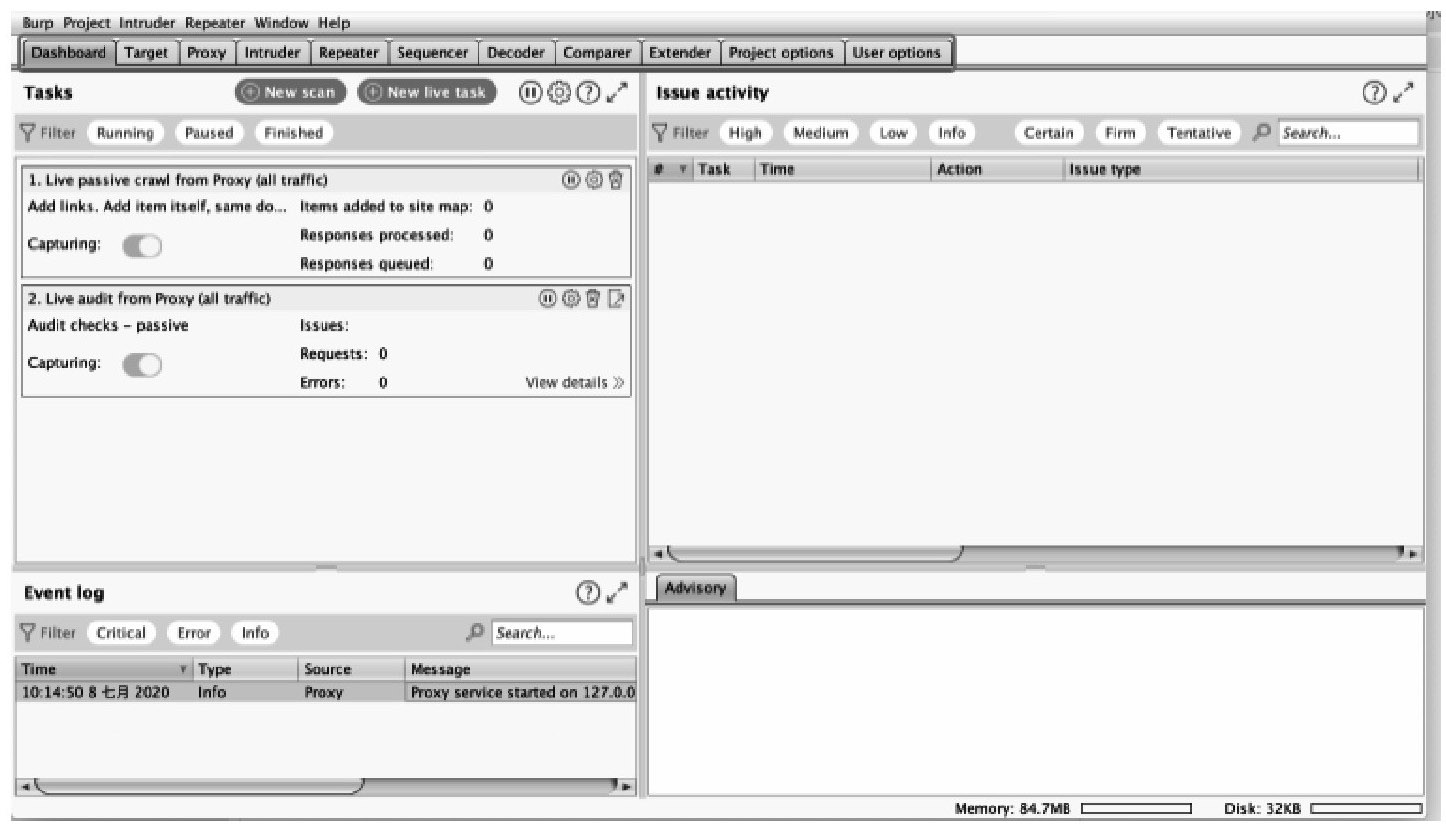1446x825 pixels.
Task: Click the Event log filter funnel icon
Action: pyautogui.click(x=29, y=633)
